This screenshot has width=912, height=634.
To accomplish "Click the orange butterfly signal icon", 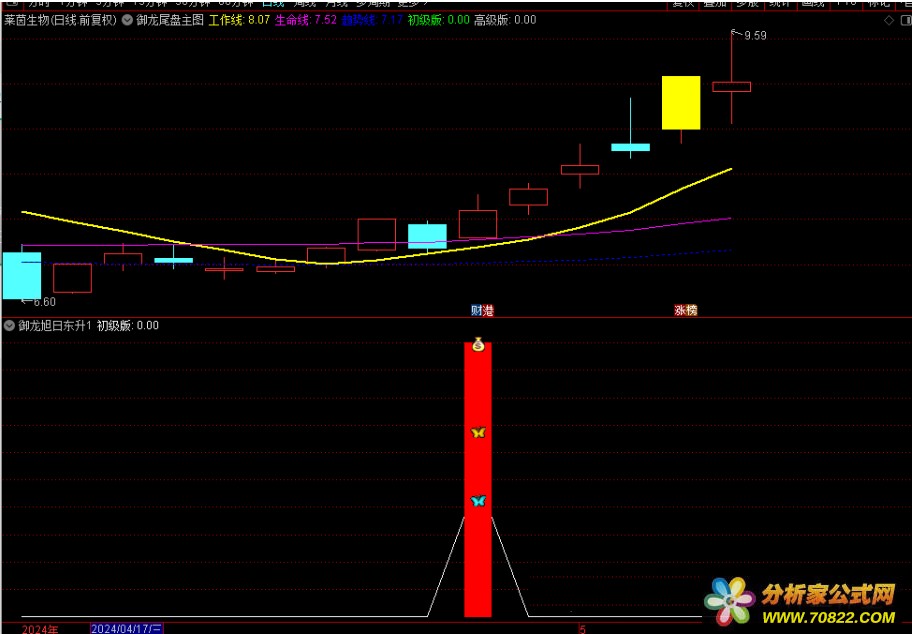I will [478, 432].
